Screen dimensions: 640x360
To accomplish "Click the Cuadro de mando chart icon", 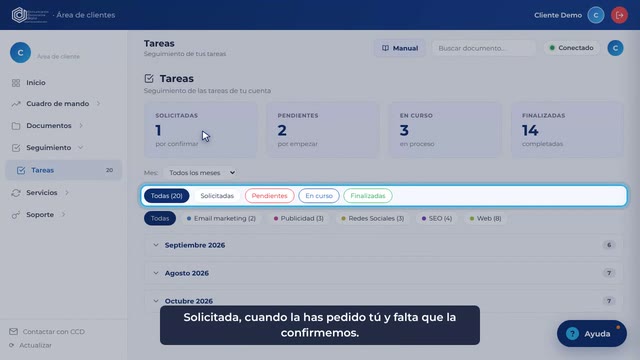I will tap(16, 104).
